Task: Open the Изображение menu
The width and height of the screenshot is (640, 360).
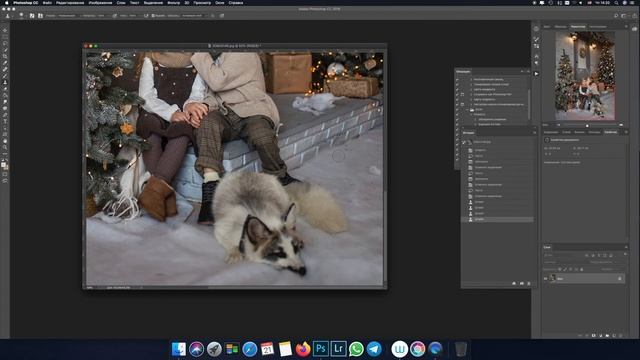Action: (x=100, y=2)
